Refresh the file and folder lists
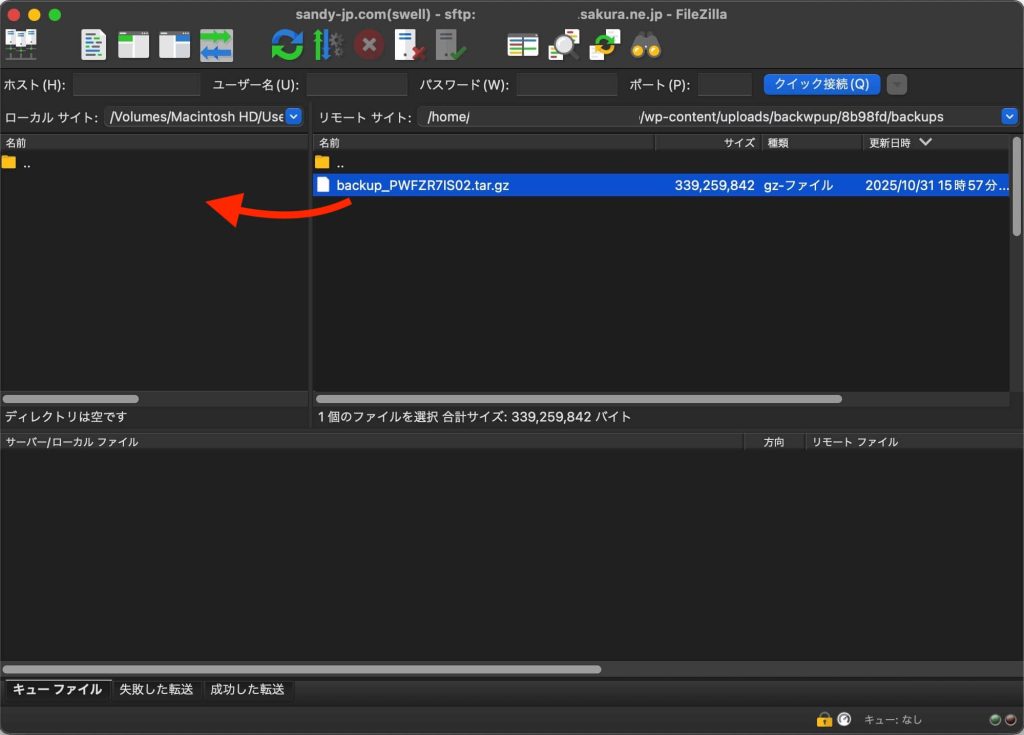Screen dimensions: 1024x735 coord(287,45)
